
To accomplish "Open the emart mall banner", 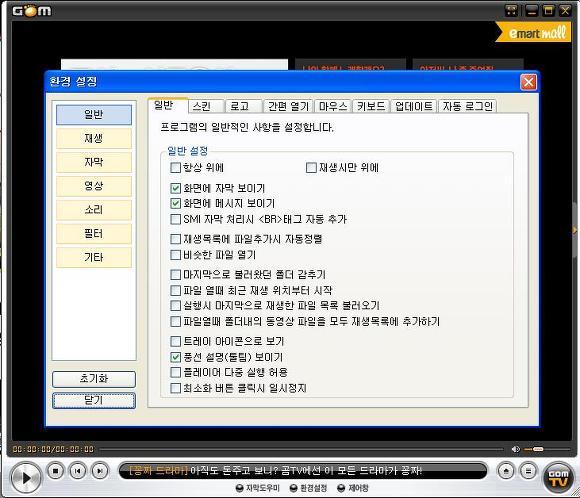I will pyautogui.click(x=533, y=33).
